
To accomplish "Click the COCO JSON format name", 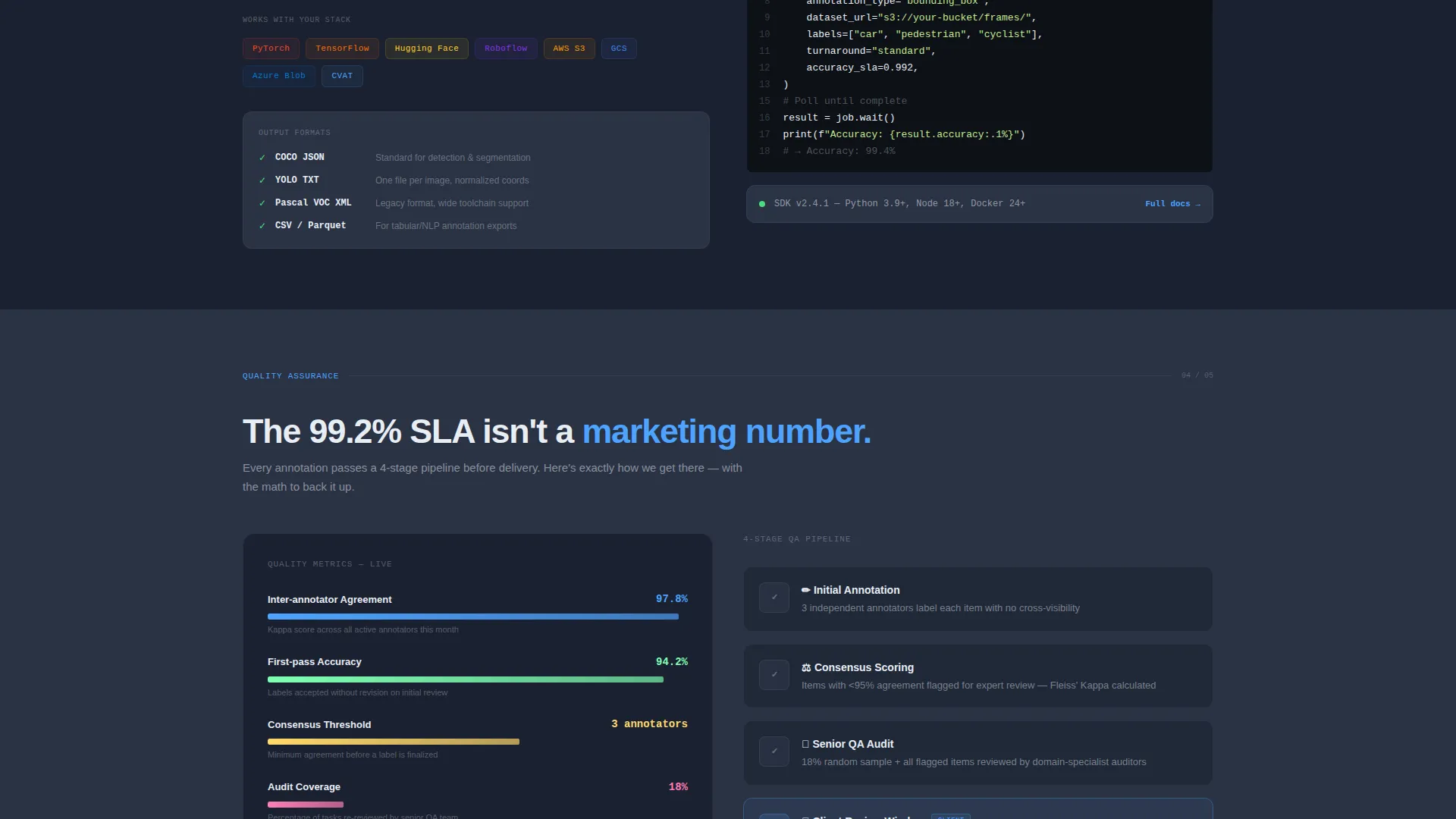I will (300, 158).
